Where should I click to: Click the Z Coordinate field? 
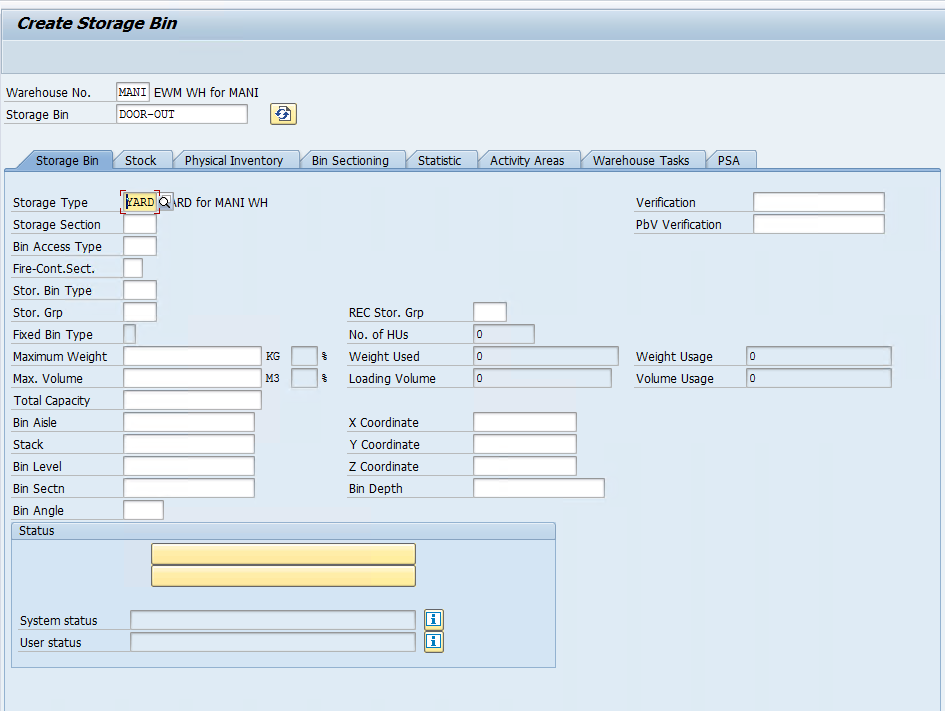click(x=525, y=466)
